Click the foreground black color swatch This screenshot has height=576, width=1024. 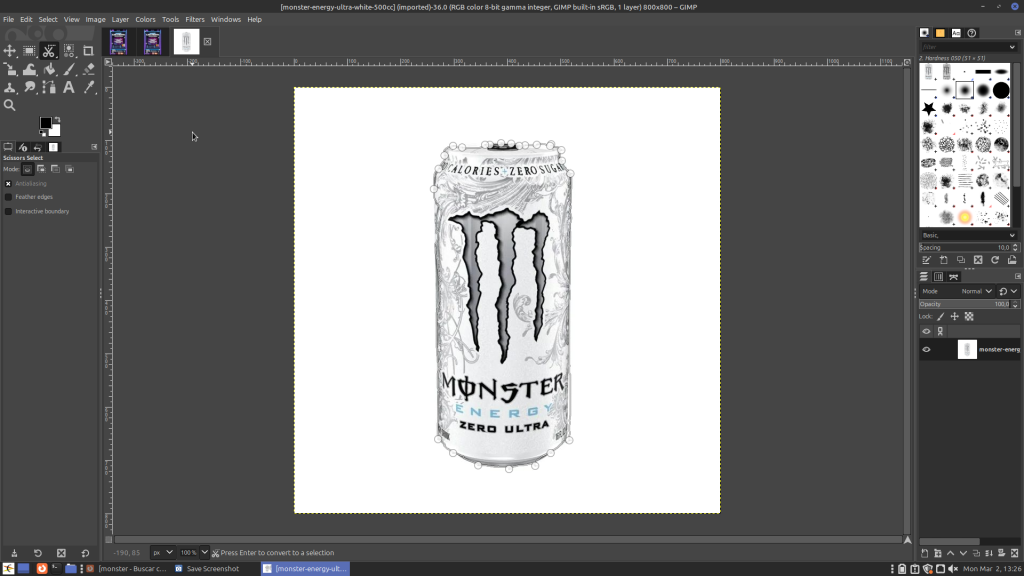(x=45, y=123)
